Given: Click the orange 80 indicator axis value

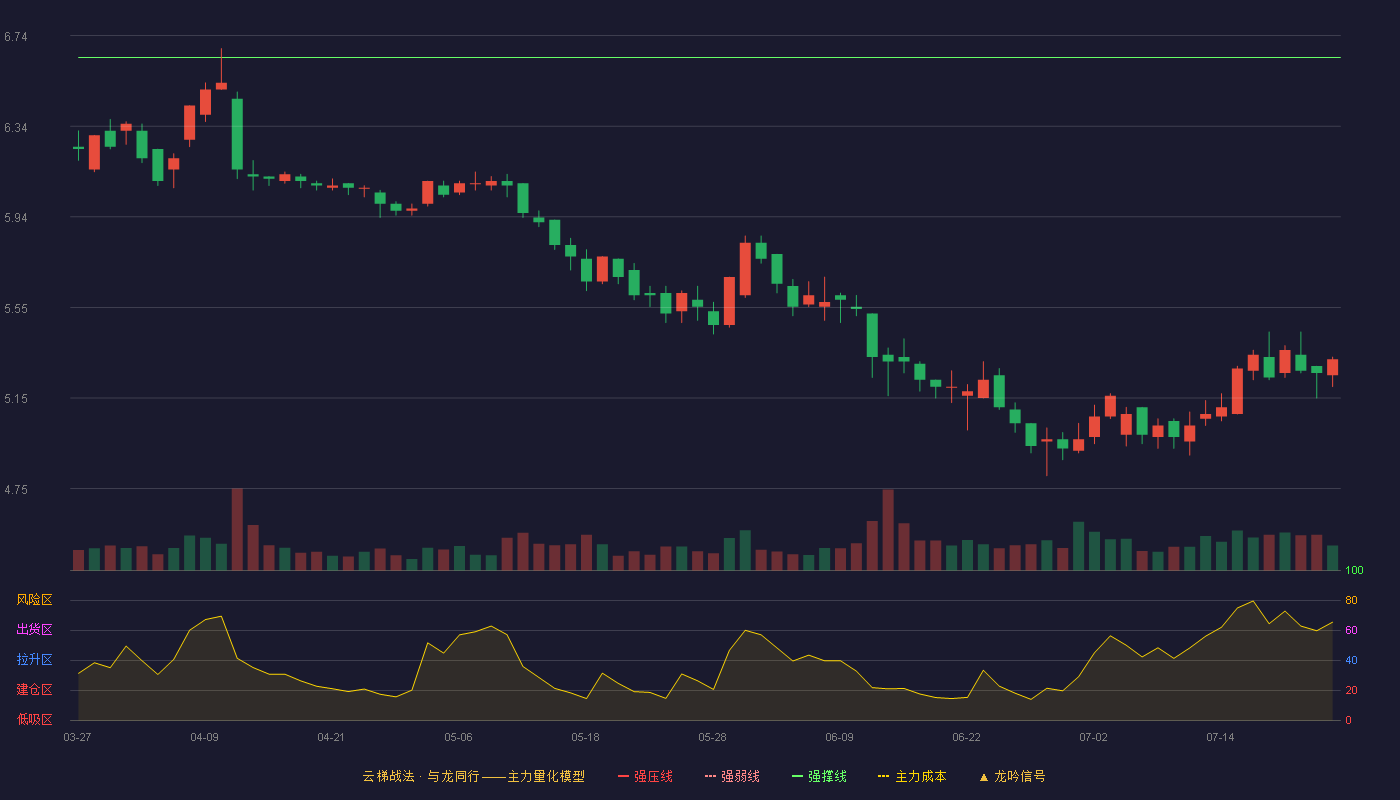Looking at the screenshot, I should point(1351,600).
